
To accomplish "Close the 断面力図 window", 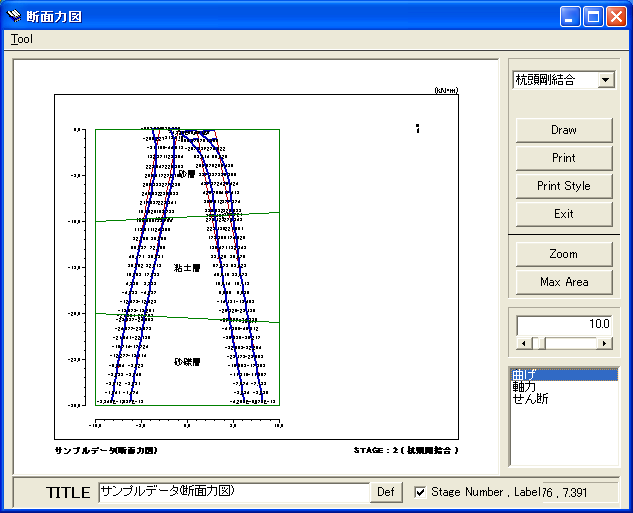I will click(x=616, y=17).
